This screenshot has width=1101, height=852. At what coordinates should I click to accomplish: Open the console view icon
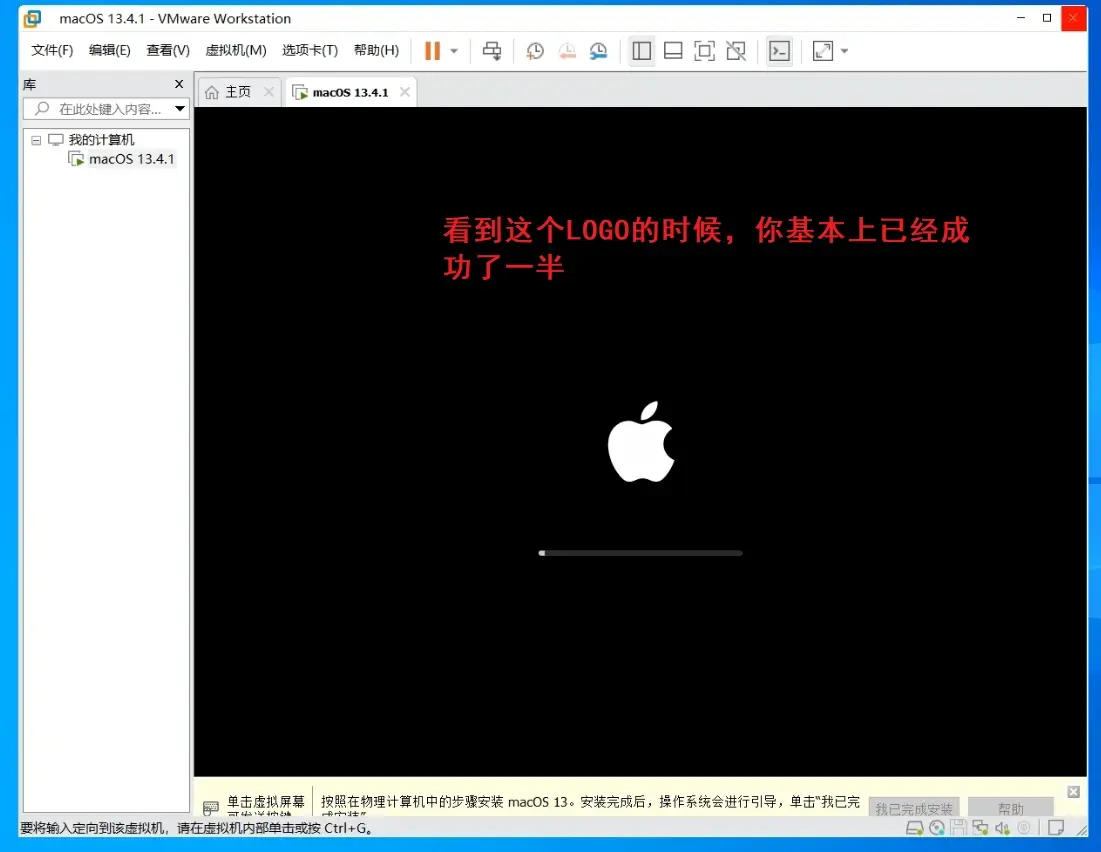779,51
